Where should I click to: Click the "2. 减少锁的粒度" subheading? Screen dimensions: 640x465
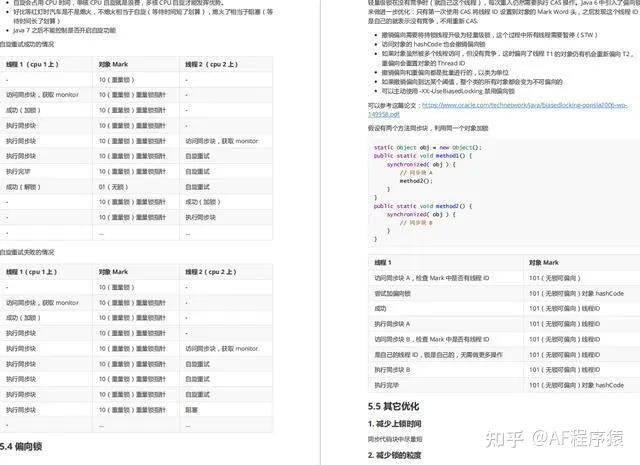click(394, 455)
